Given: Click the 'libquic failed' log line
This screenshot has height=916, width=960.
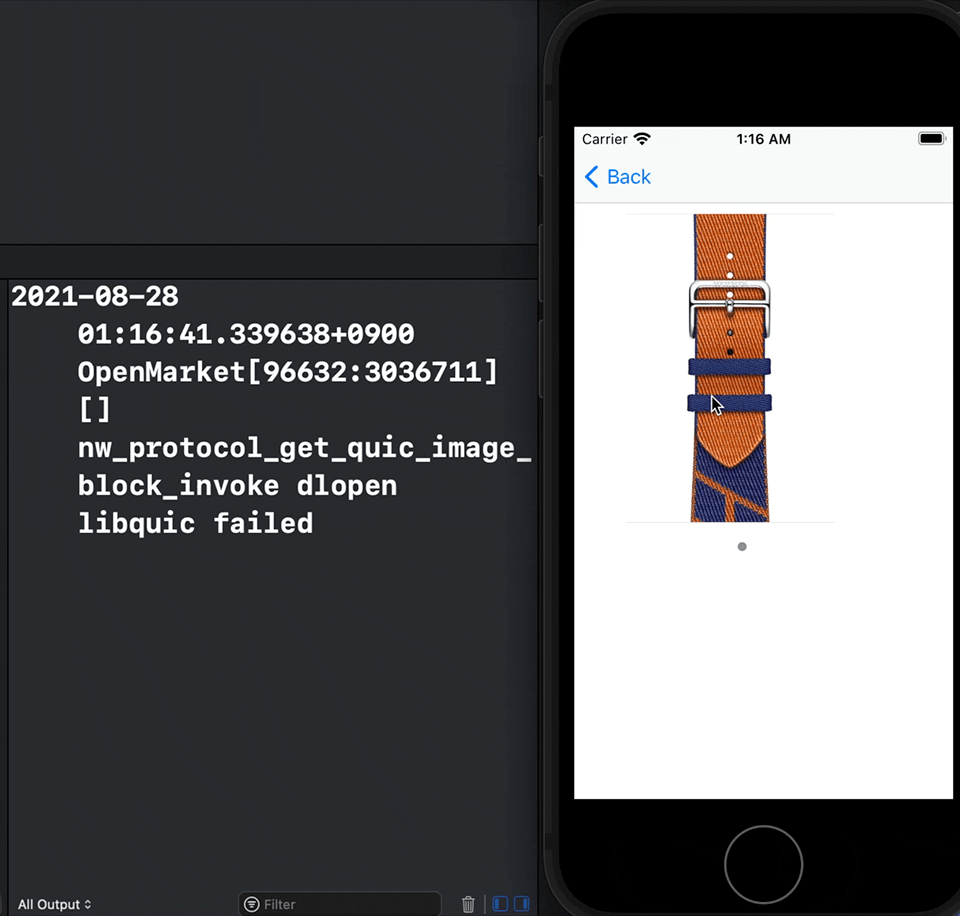Looking at the screenshot, I should [195, 524].
